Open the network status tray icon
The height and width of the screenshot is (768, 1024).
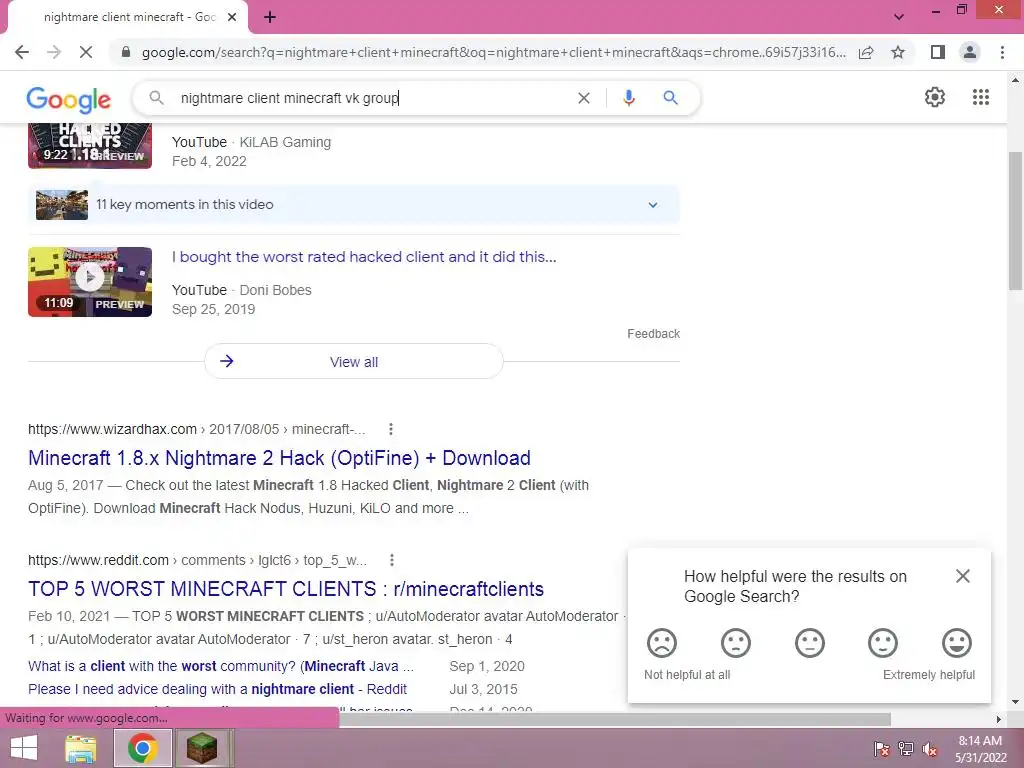point(906,748)
